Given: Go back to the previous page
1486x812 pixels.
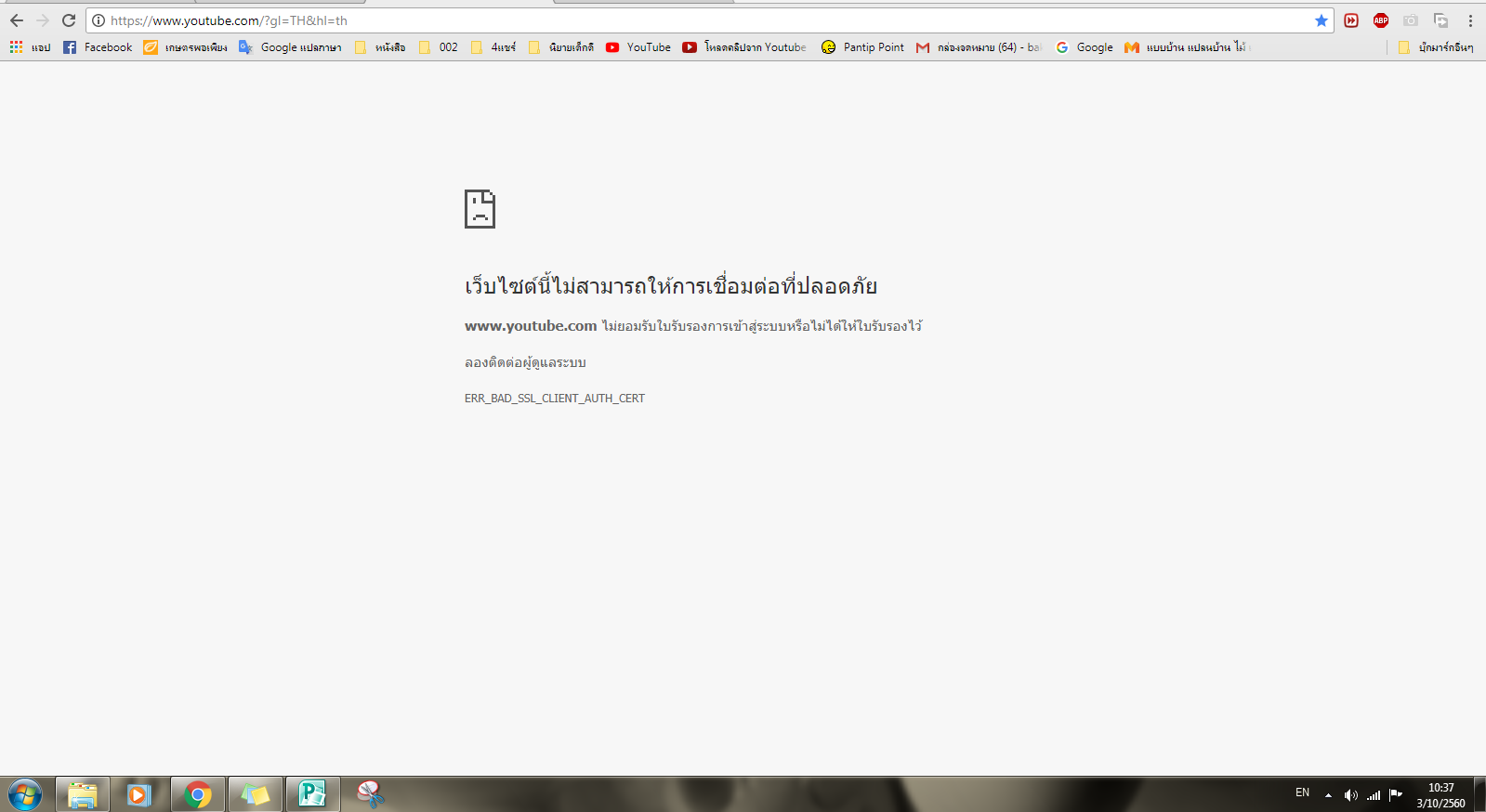Looking at the screenshot, I should pos(17,20).
